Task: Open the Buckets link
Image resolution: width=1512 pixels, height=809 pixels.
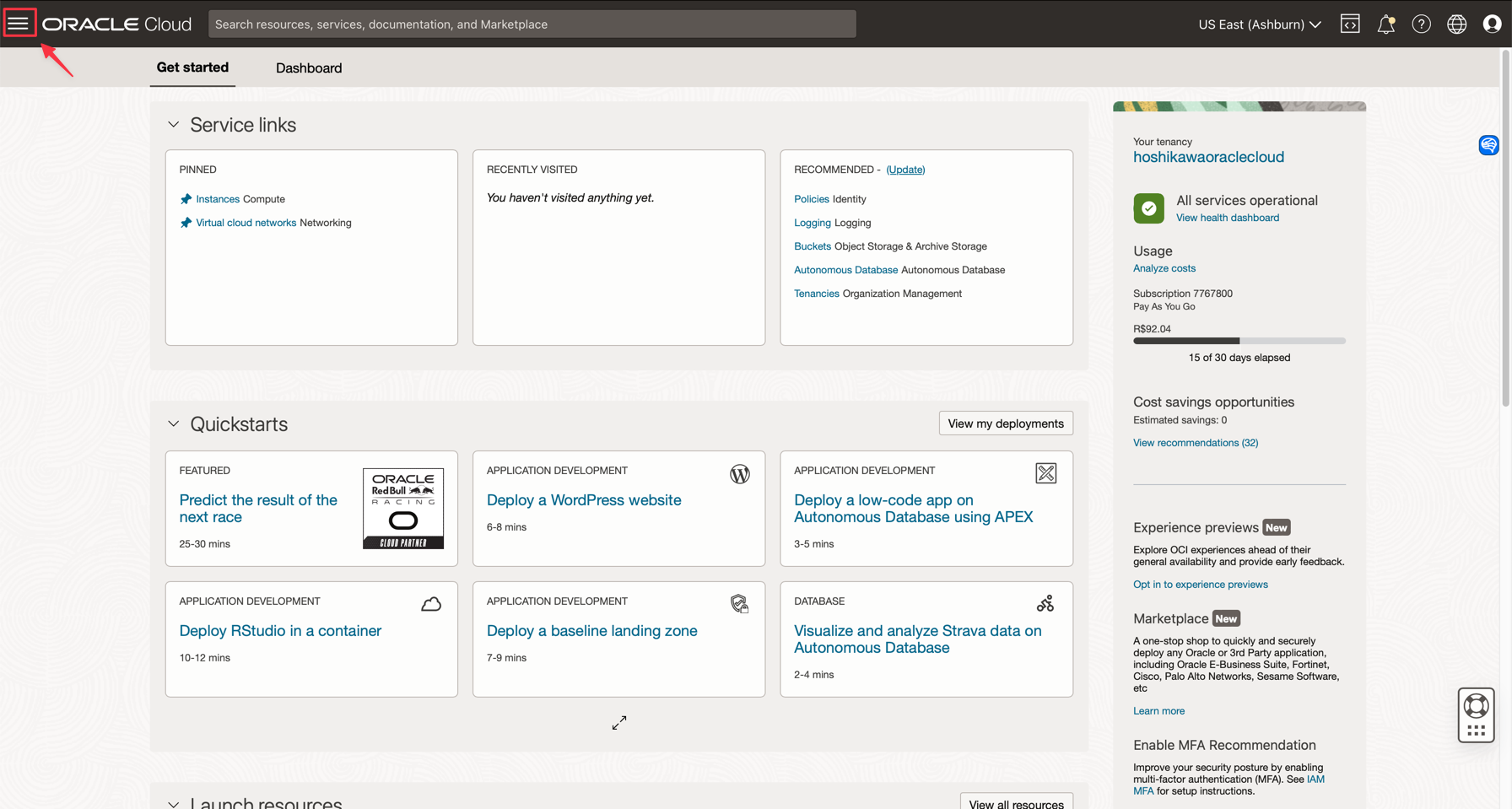Action: (813, 246)
